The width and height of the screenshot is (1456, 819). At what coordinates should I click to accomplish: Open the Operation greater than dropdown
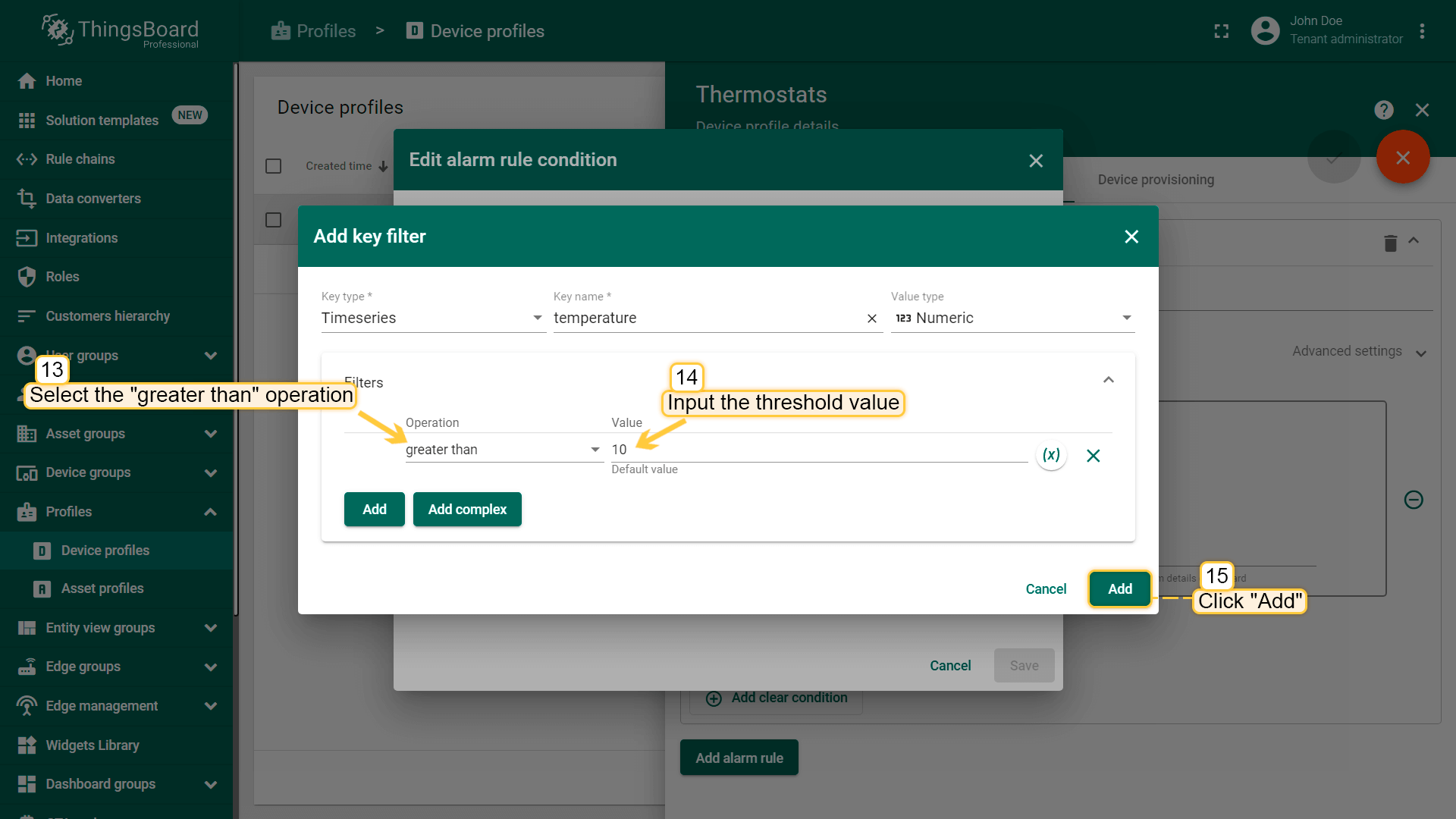coord(504,450)
